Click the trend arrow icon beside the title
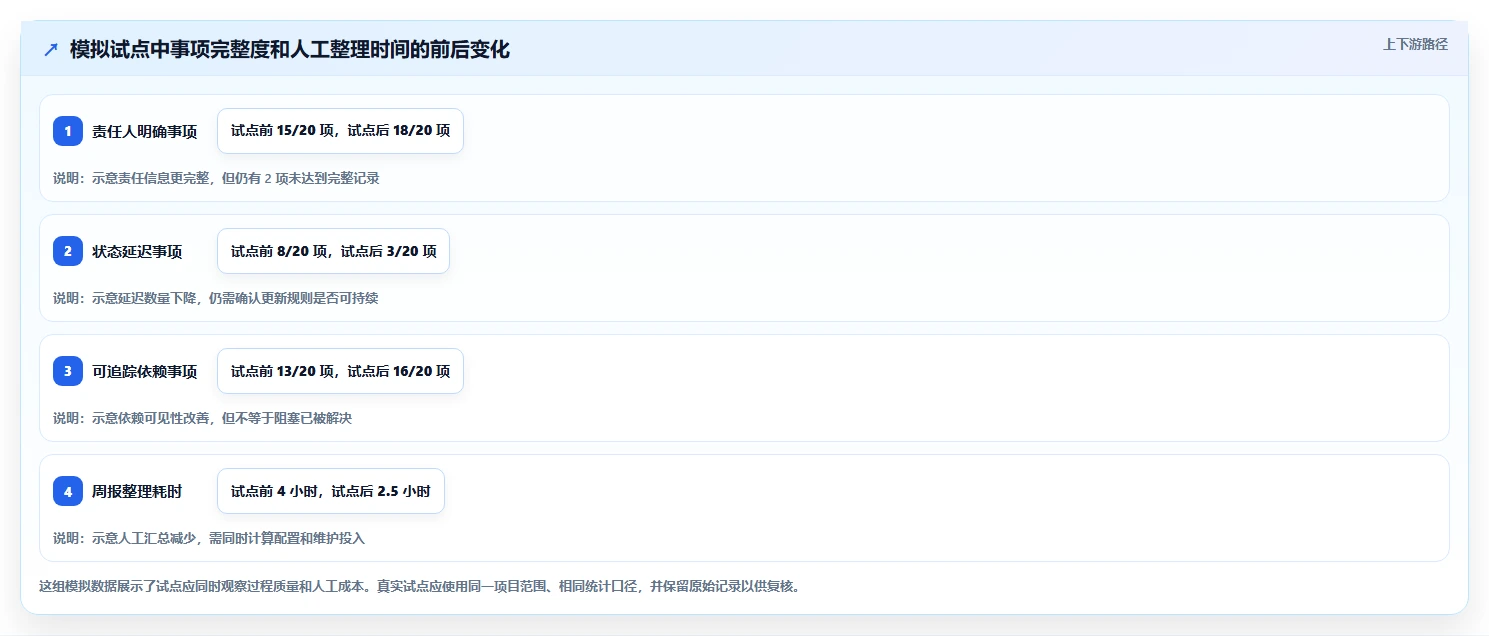Viewport: 1489px width, 636px height. coord(51,50)
